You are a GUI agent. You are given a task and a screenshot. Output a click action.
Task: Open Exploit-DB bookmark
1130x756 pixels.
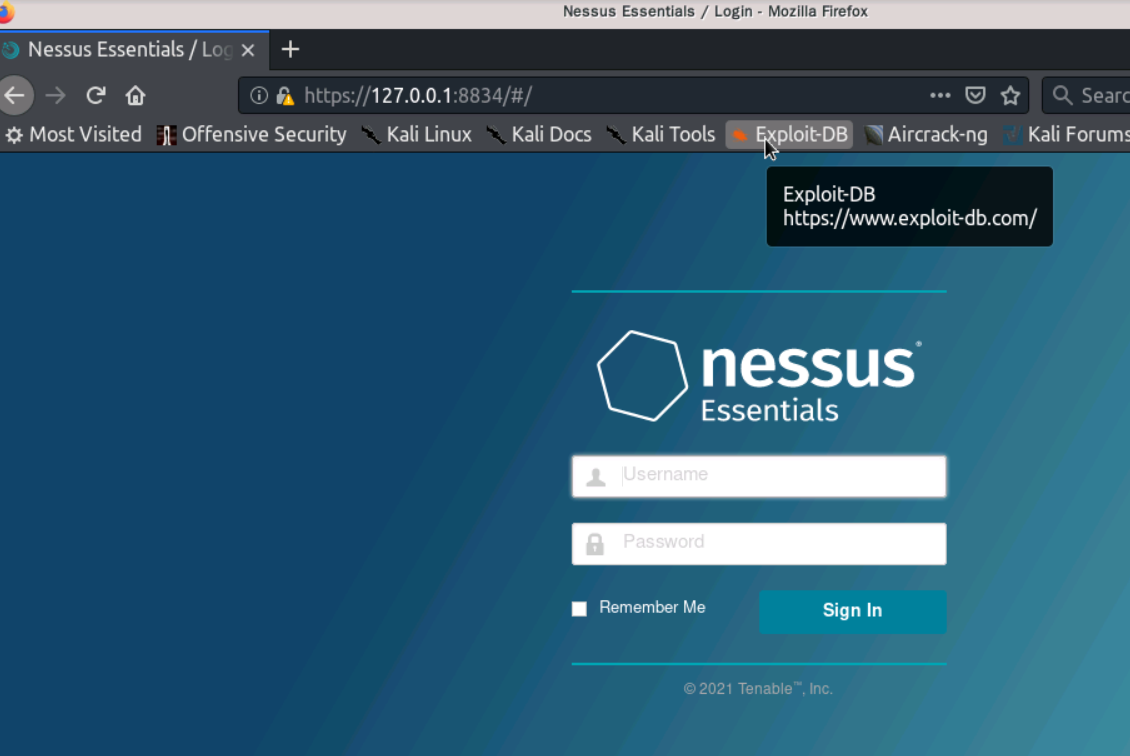point(789,135)
